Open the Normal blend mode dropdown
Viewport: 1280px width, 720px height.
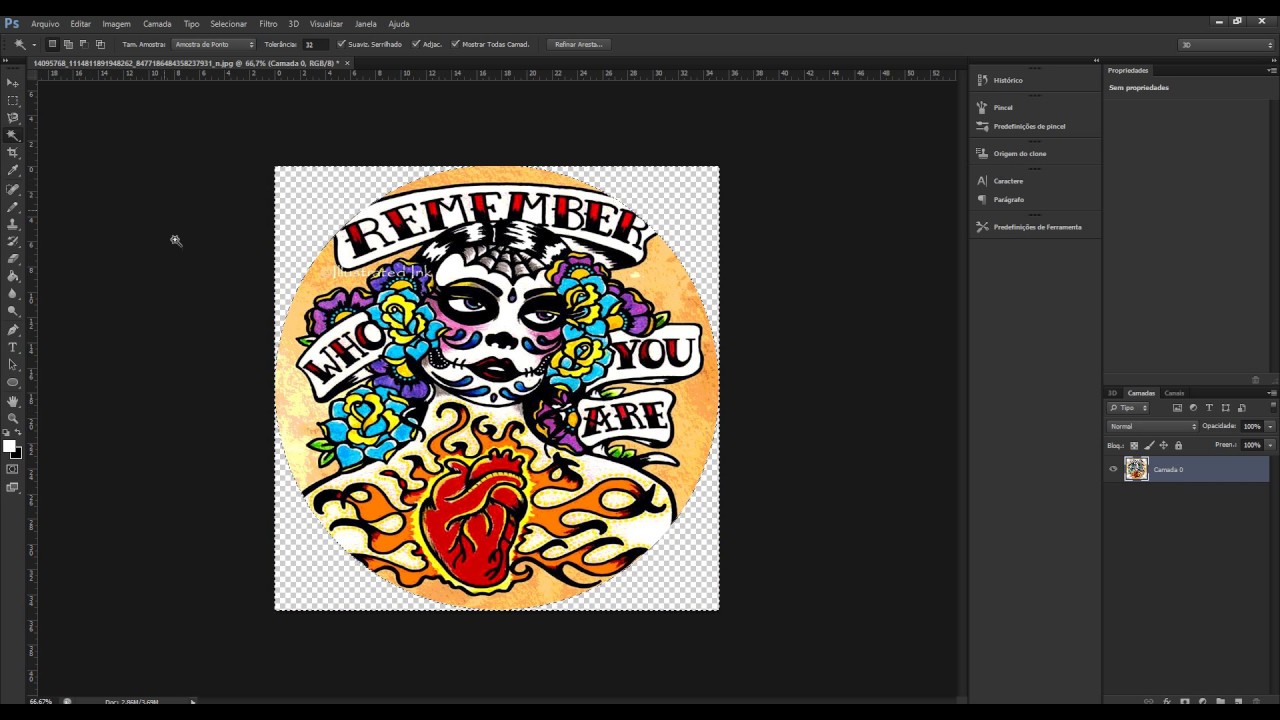(x=1152, y=426)
